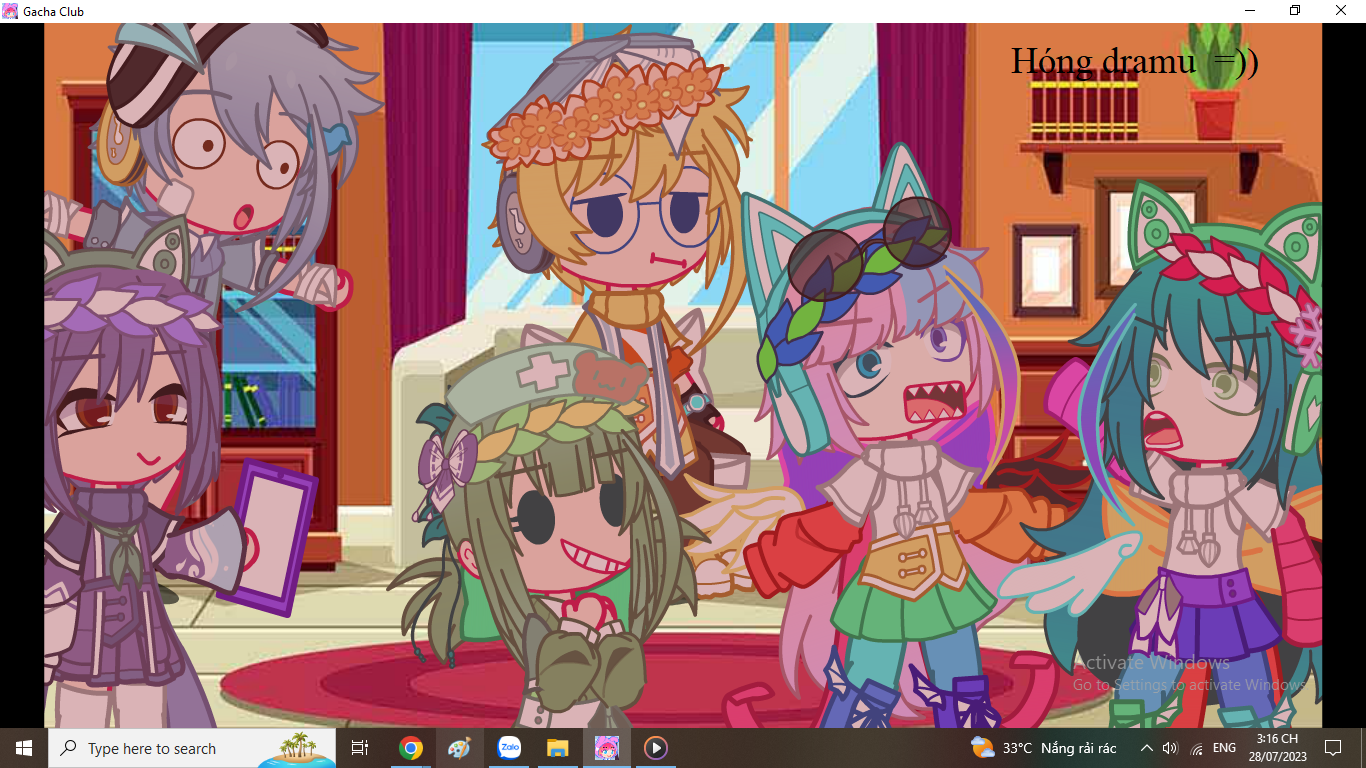Open the notification center icon
Image resolution: width=1366 pixels, height=768 pixels.
(x=1332, y=748)
